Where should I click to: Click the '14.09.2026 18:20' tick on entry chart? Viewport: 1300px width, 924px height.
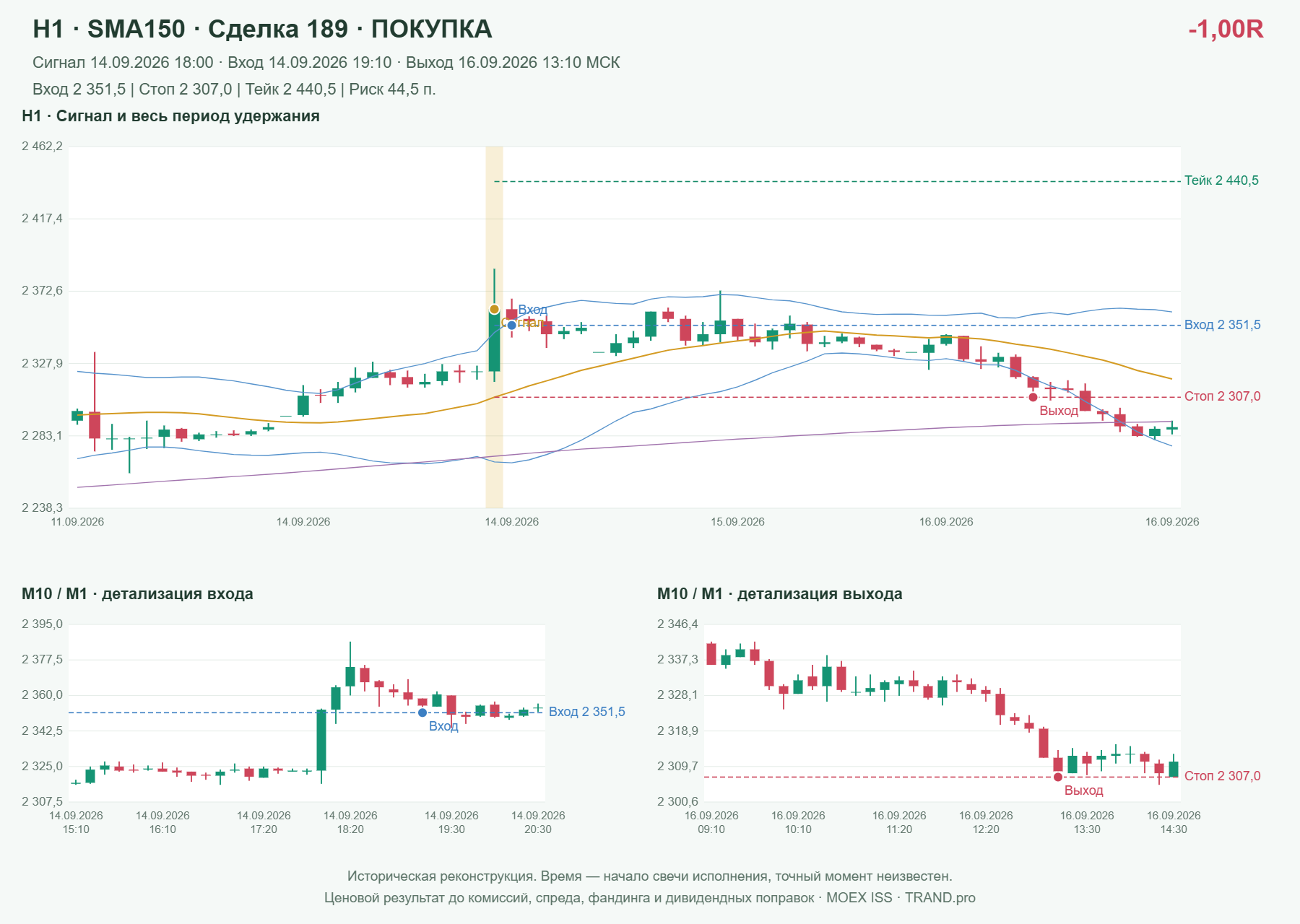(x=350, y=822)
